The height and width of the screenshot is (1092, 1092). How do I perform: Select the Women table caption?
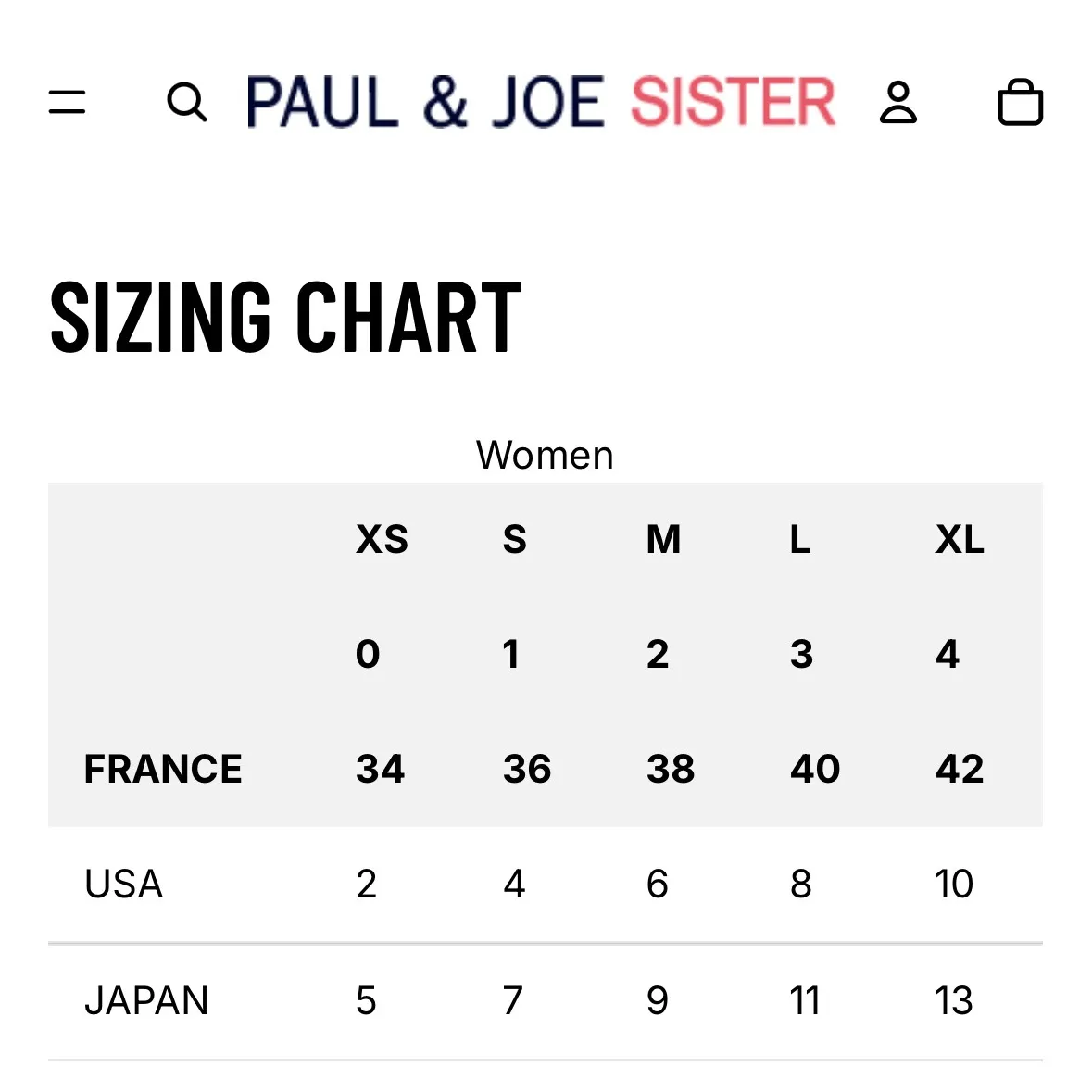pos(545,455)
